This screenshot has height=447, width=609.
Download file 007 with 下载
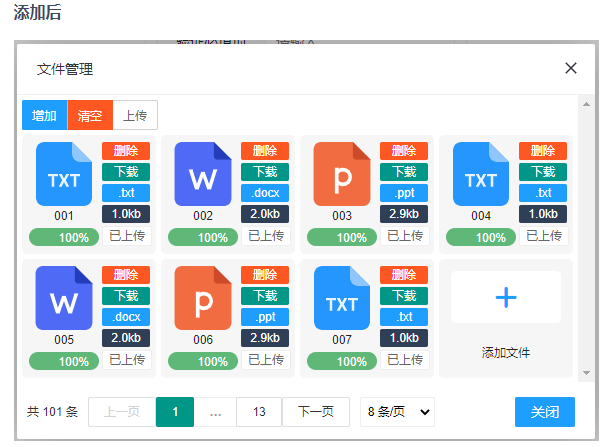coord(404,296)
